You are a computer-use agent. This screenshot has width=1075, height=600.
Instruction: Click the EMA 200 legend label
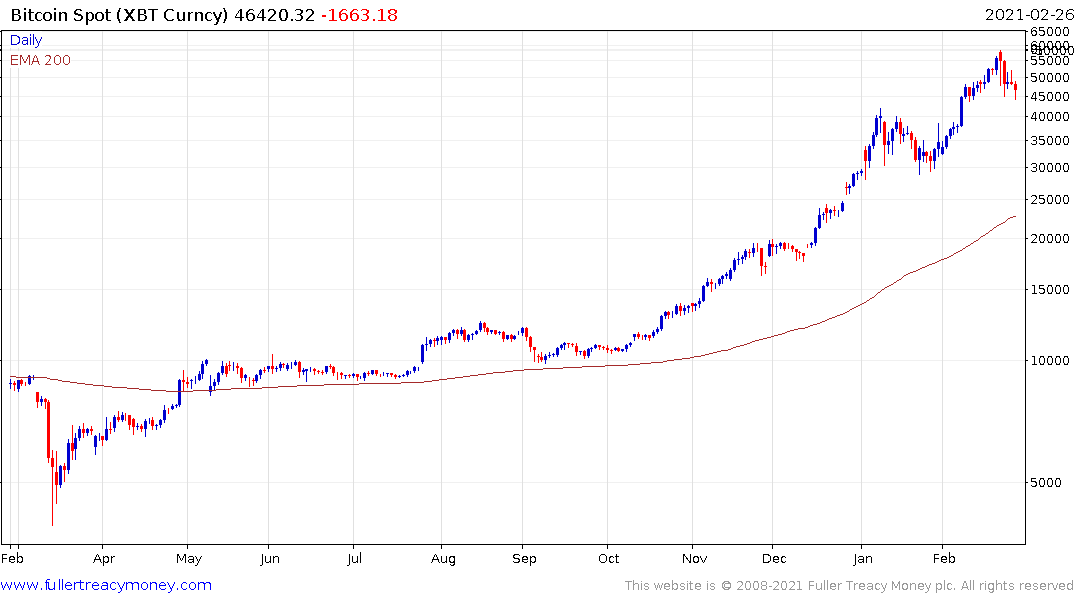(x=40, y=60)
